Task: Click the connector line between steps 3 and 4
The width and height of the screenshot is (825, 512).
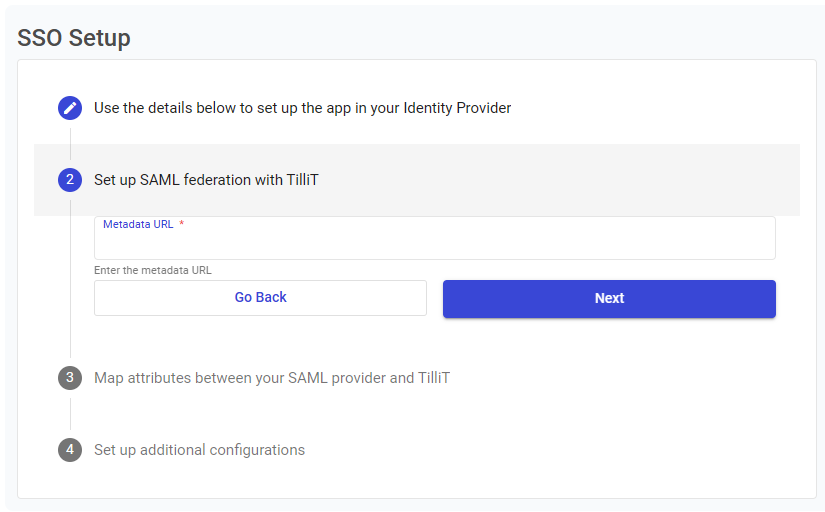Action: (x=70, y=414)
